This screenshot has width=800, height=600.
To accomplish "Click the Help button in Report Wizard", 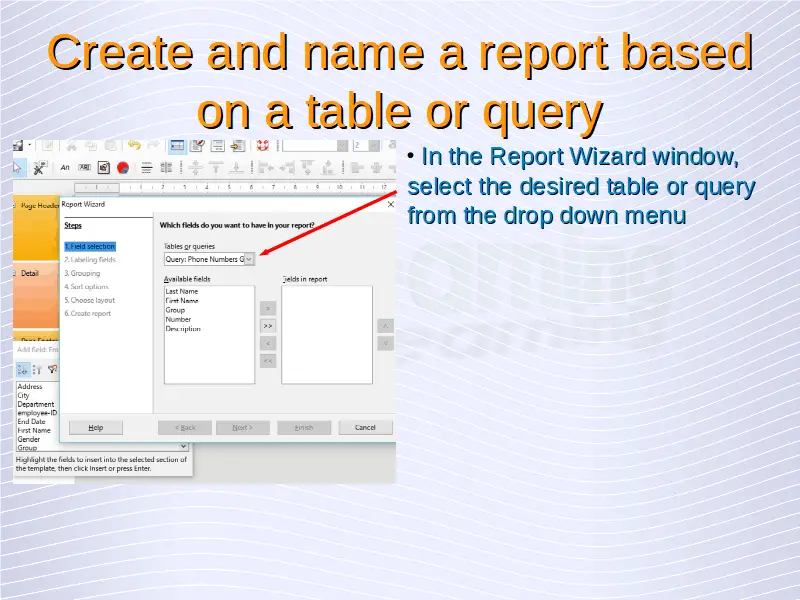I will (x=96, y=428).
